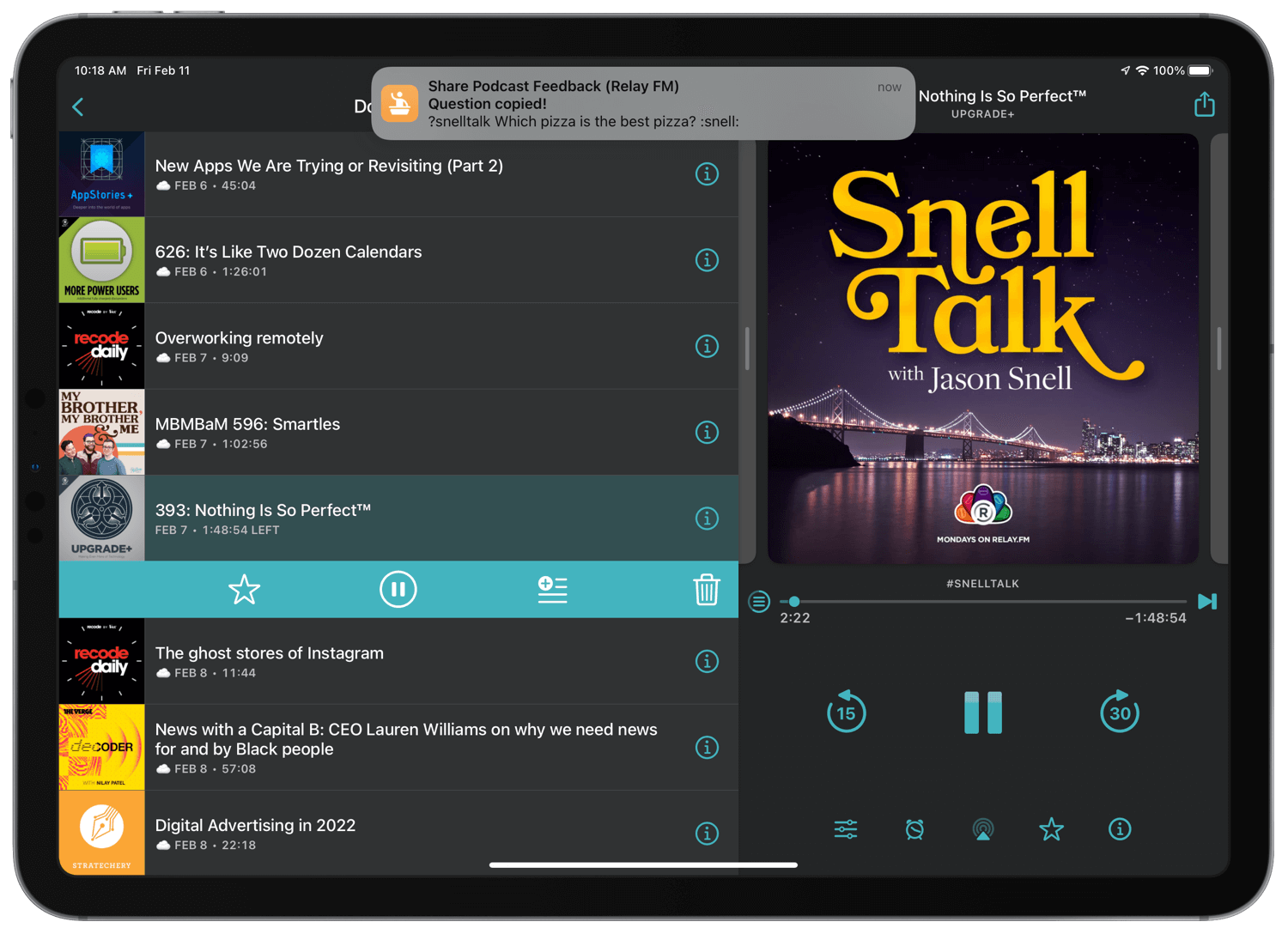Show info for The ghost stores of Instagram
The height and width of the screenshot is (934, 1288).
(x=707, y=661)
